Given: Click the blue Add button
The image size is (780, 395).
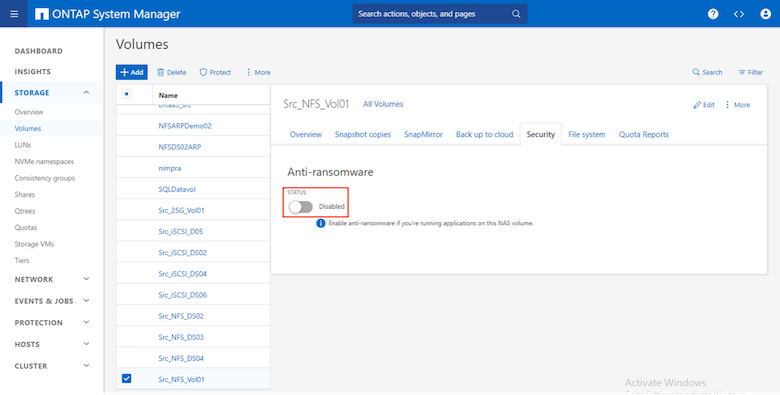Looking at the screenshot, I should point(132,72).
